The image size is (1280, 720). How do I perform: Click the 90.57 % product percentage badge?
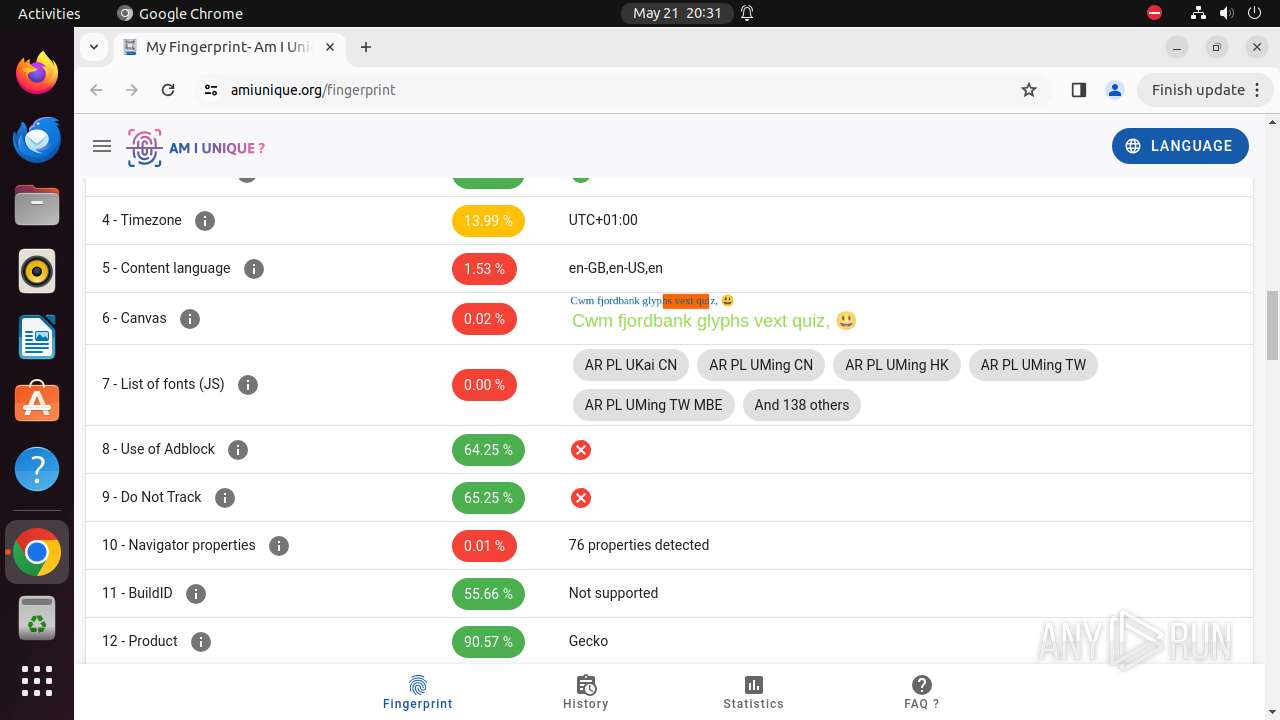click(x=488, y=642)
